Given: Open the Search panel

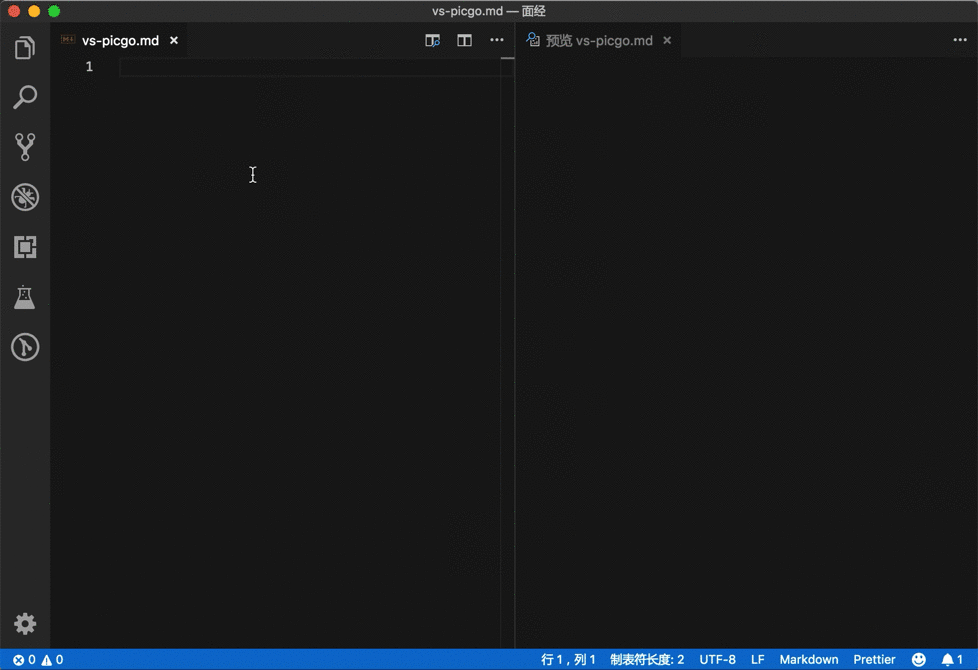Looking at the screenshot, I should [x=25, y=97].
